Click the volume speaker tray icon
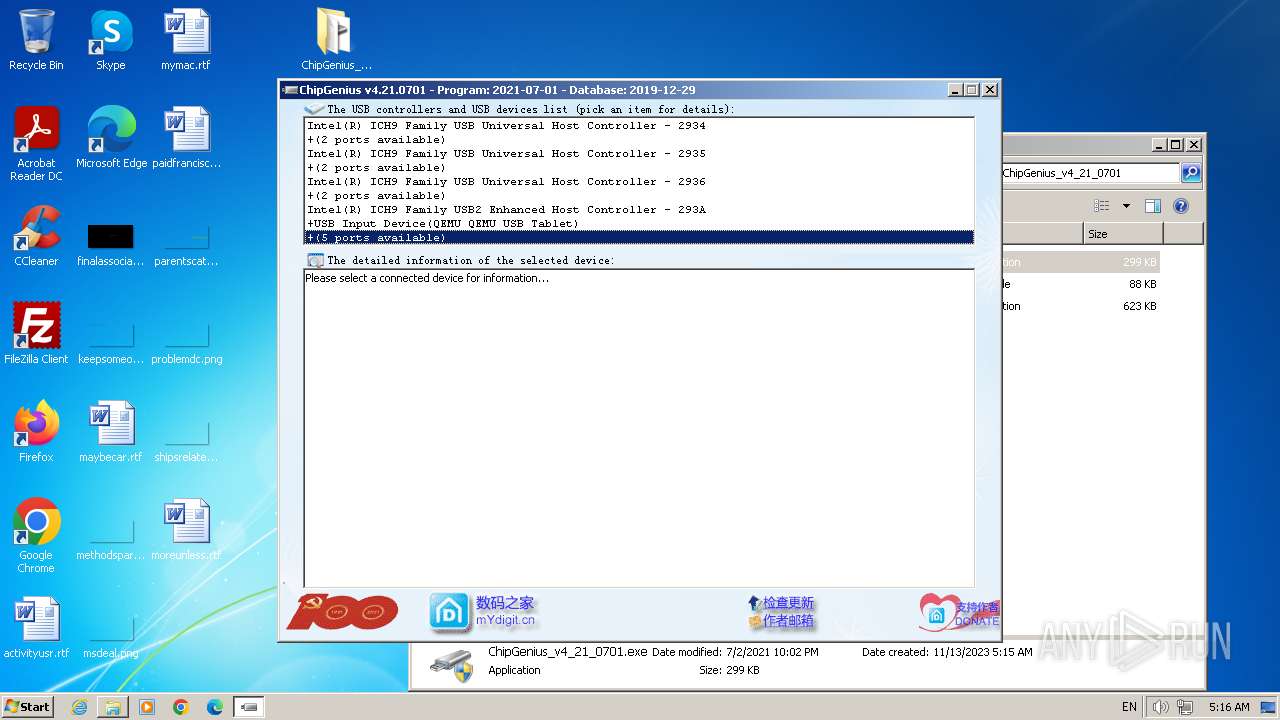The height and width of the screenshot is (720, 1280). pos(1160,707)
